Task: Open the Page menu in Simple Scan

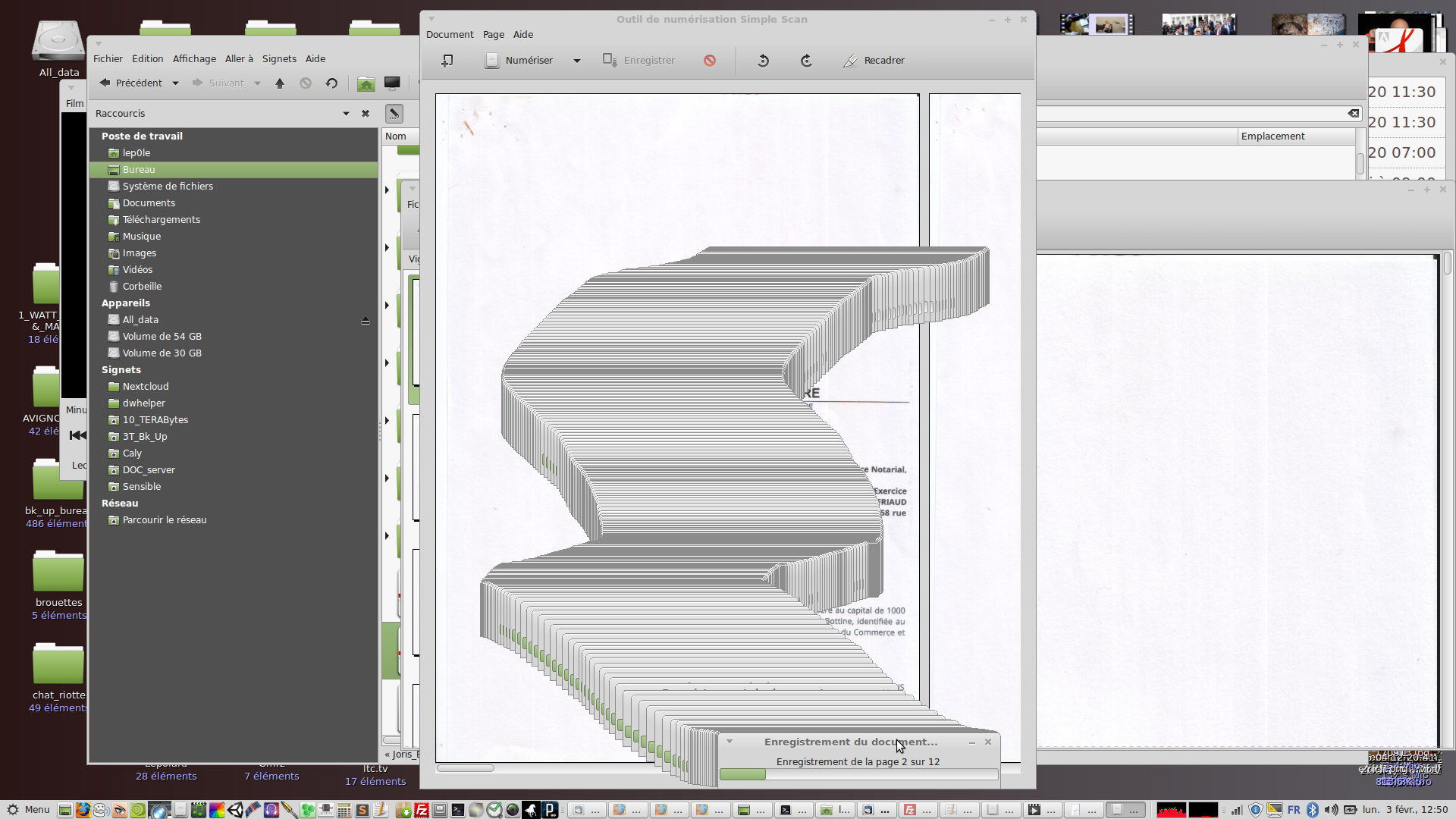Action: point(493,35)
